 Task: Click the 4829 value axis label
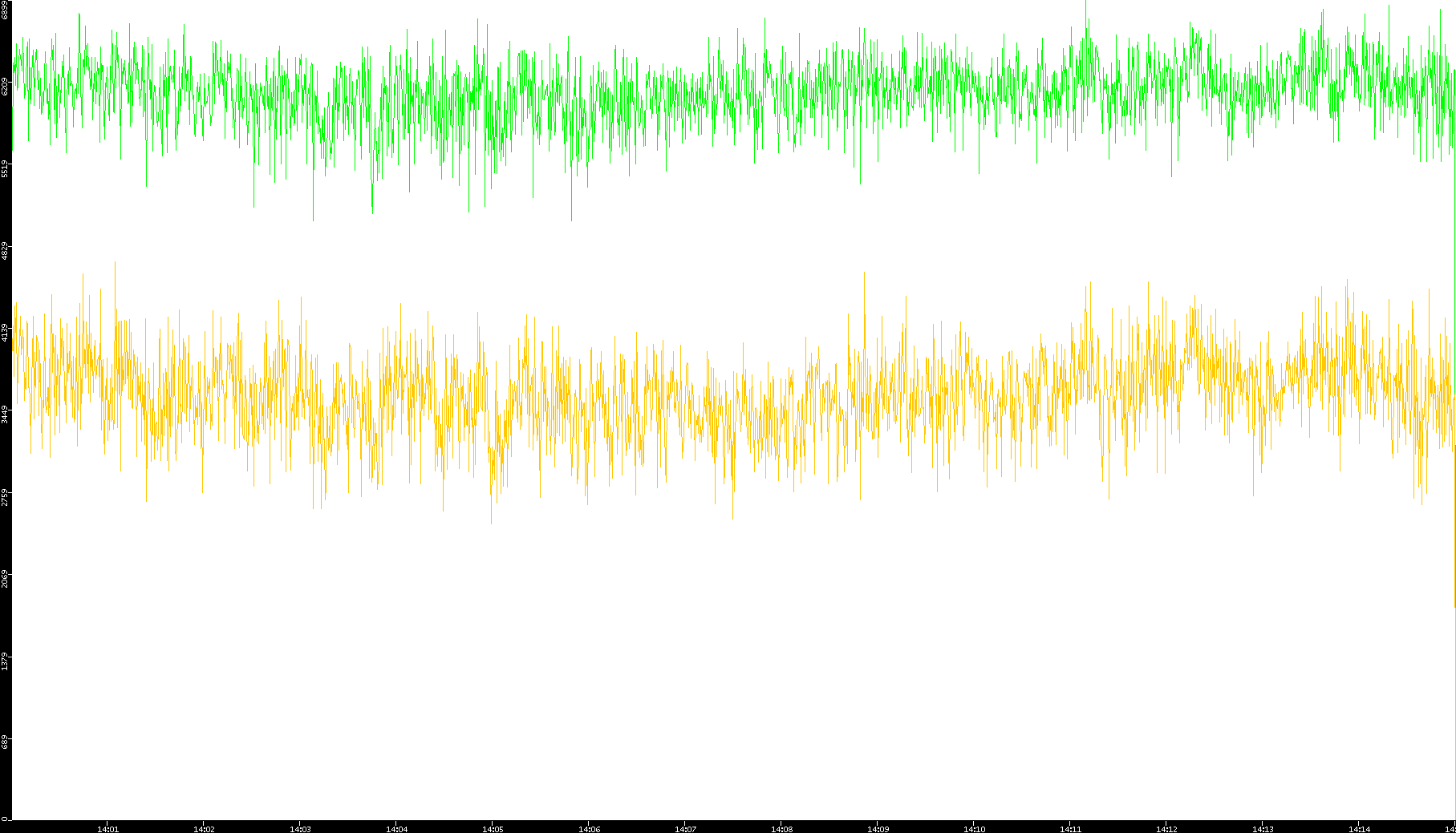[5, 250]
